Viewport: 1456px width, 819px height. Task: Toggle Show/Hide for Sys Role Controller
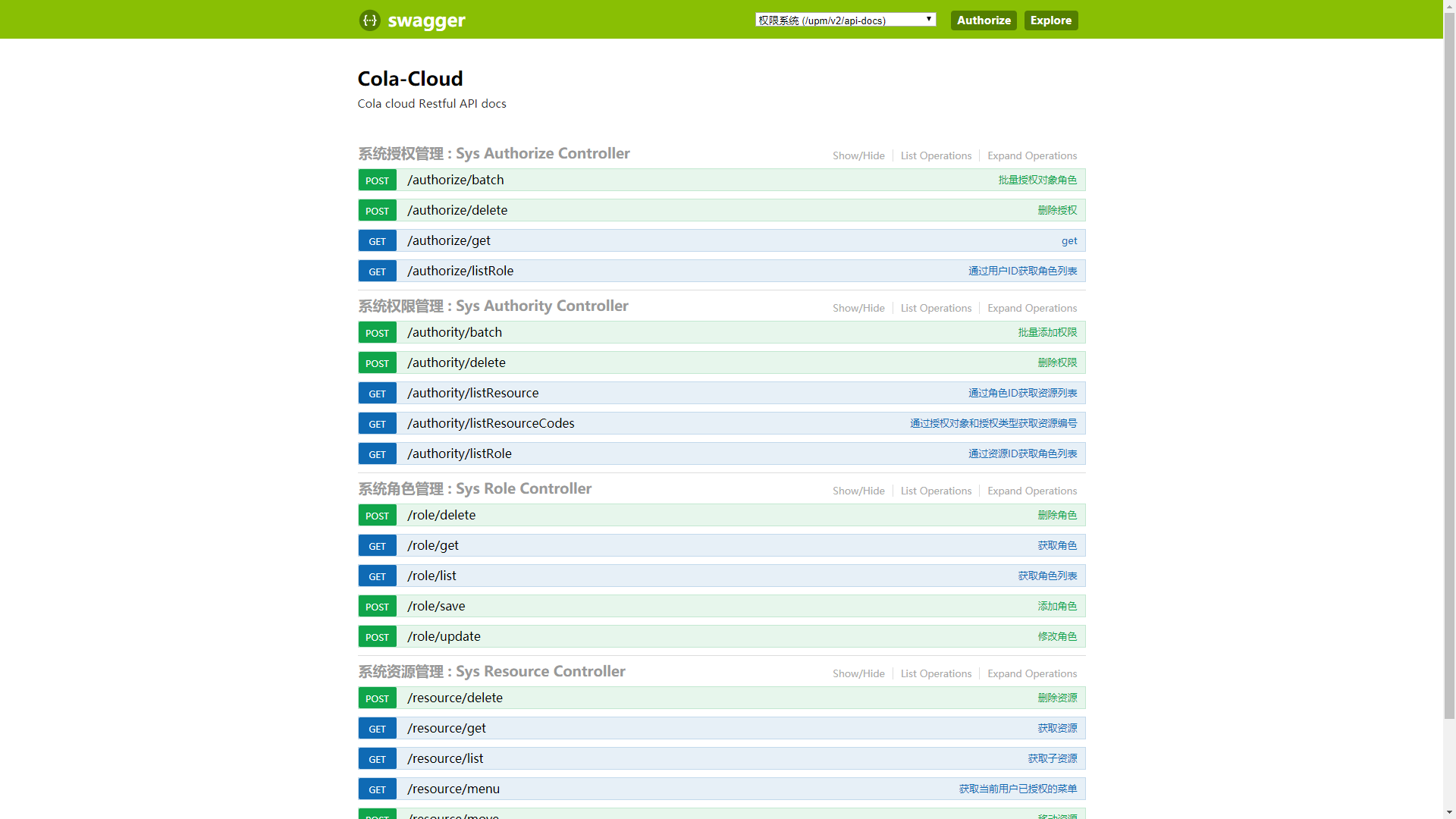tap(858, 491)
